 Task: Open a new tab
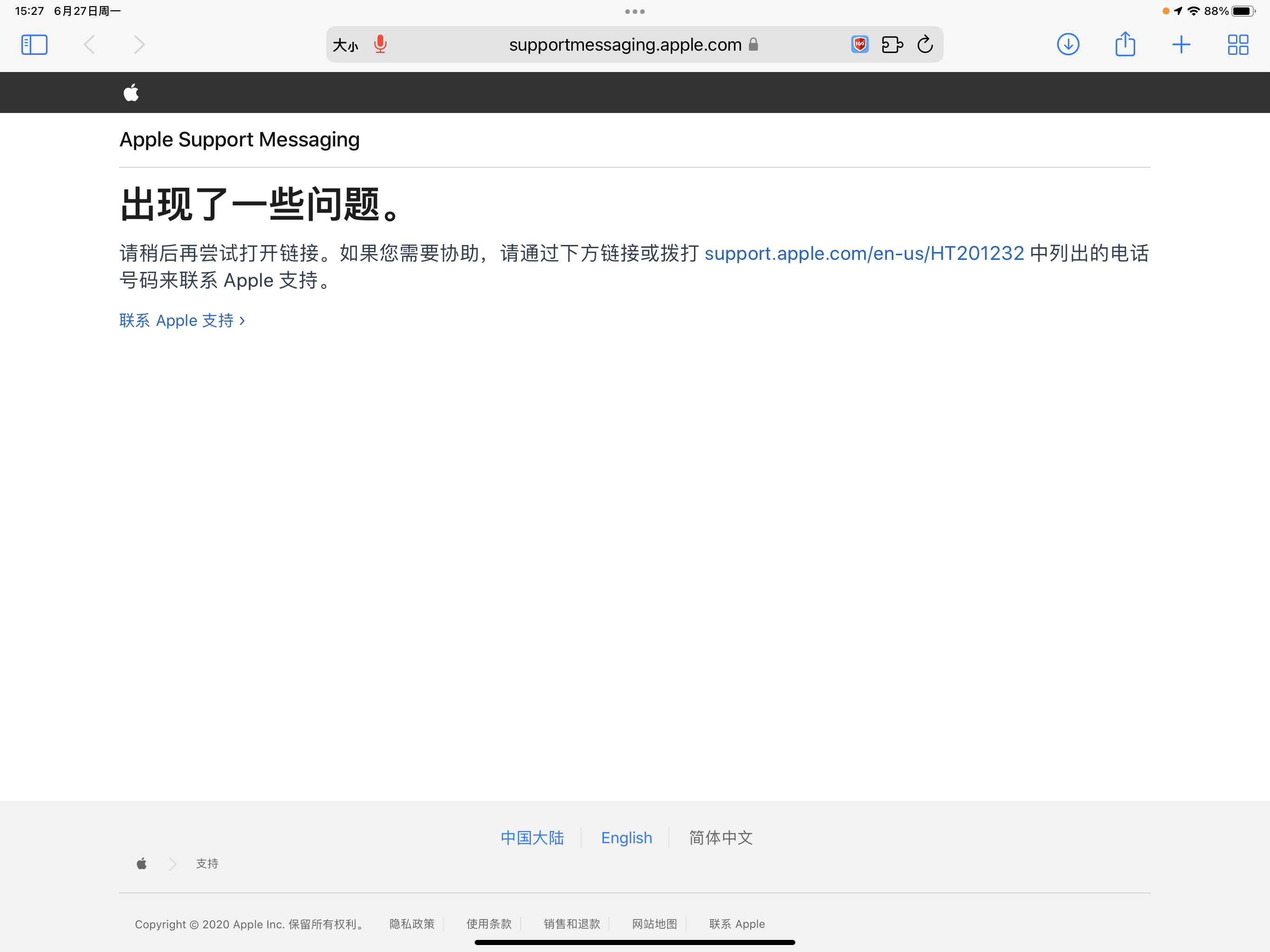pos(1181,44)
